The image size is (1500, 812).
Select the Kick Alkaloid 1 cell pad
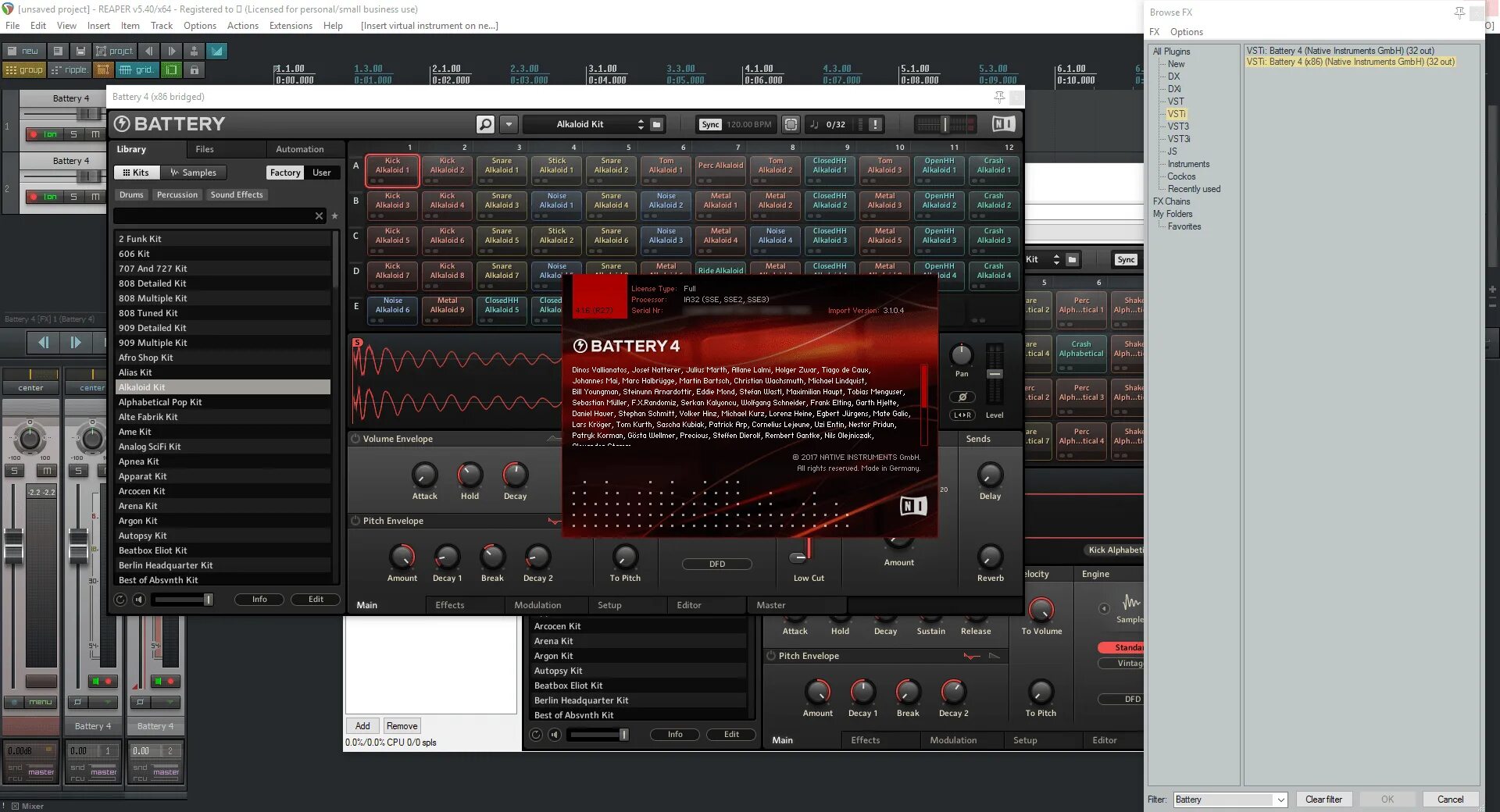[x=392, y=170]
